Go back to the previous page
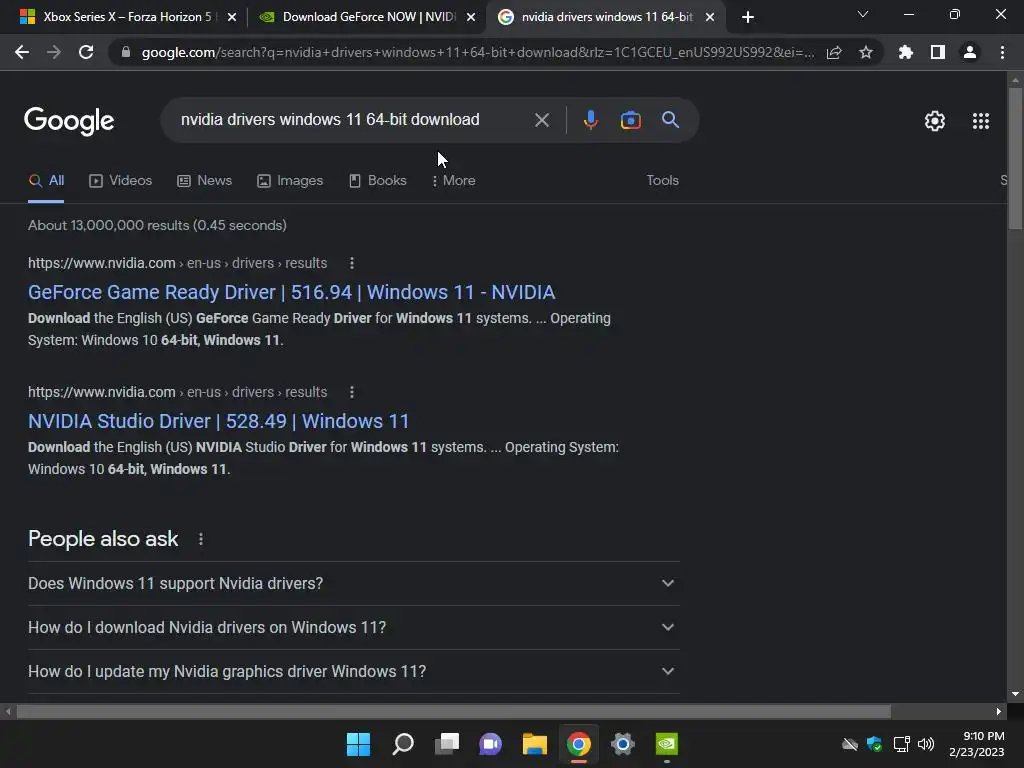The image size is (1024, 768). pyautogui.click(x=22, y=52)
